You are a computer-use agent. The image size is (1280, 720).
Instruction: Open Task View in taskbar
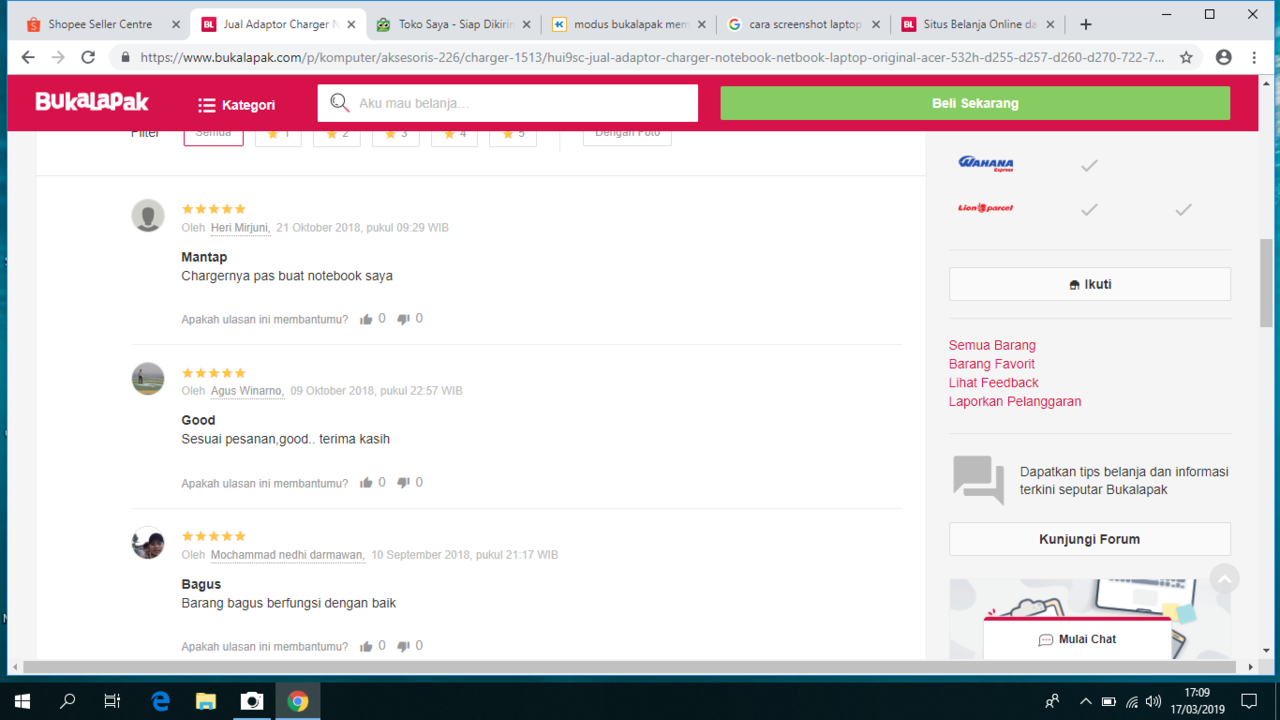coord(113,701)
